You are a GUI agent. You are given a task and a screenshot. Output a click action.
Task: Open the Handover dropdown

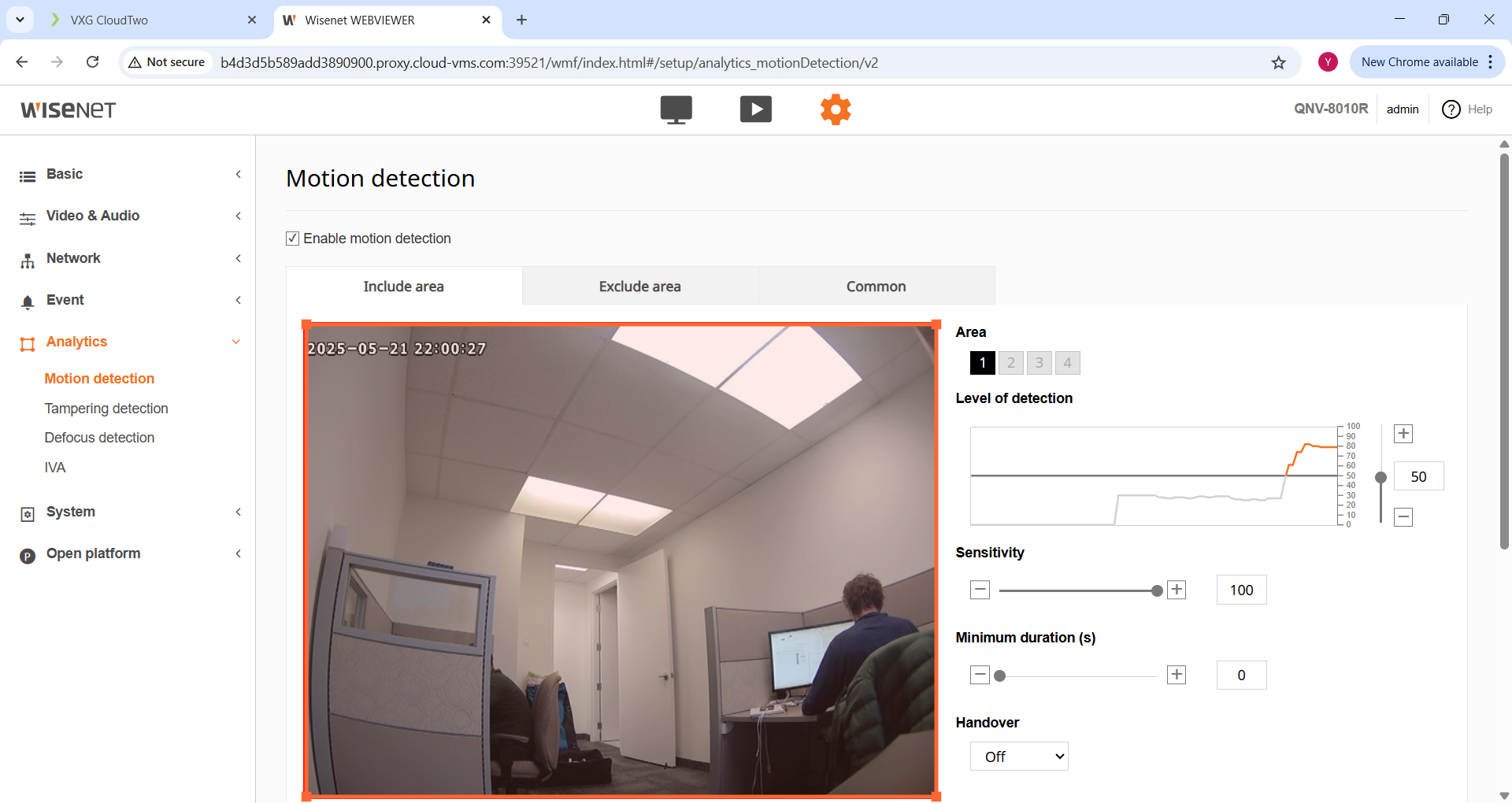[1018, 757]
